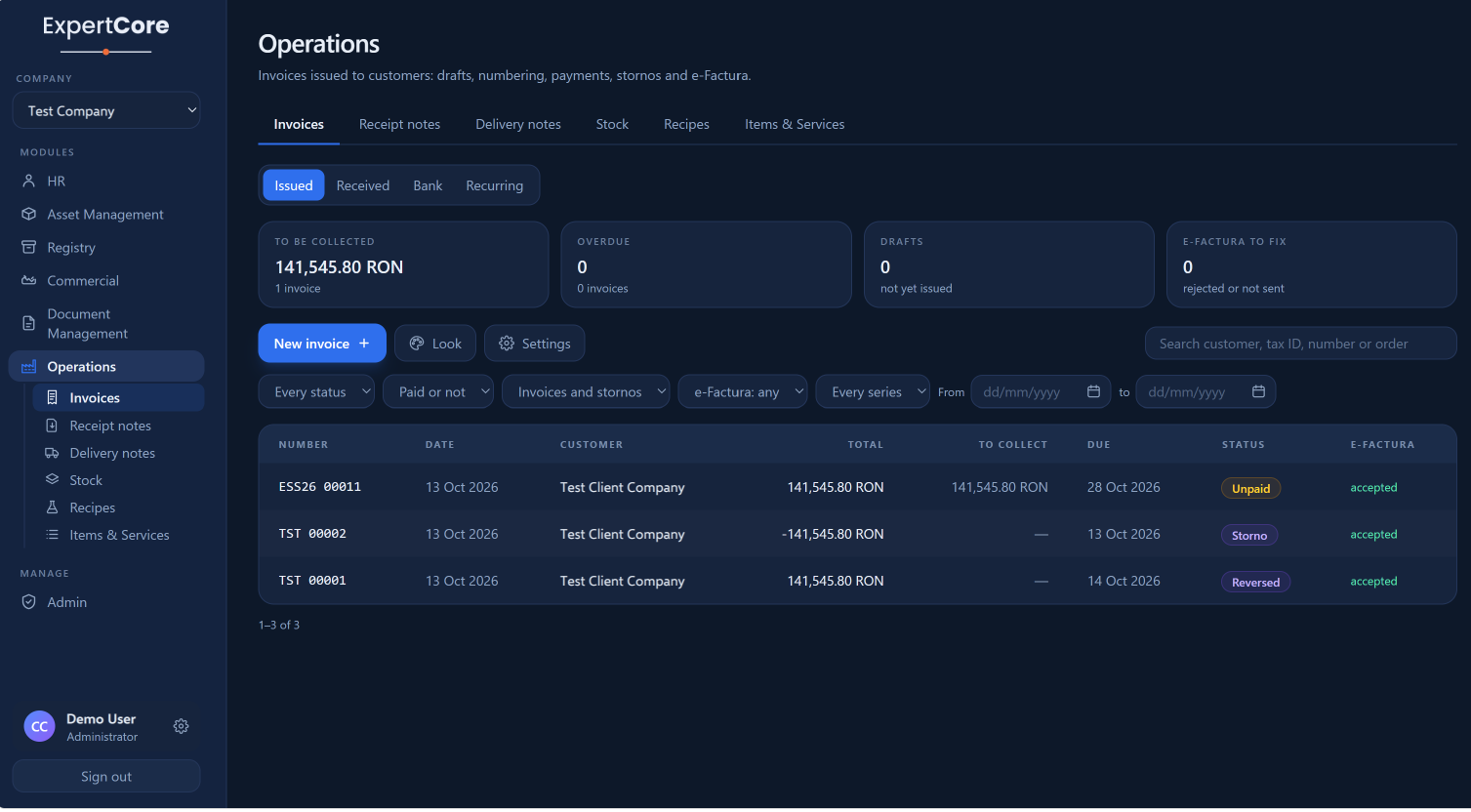Click the Unpaid status badge

coord(1250,489)
